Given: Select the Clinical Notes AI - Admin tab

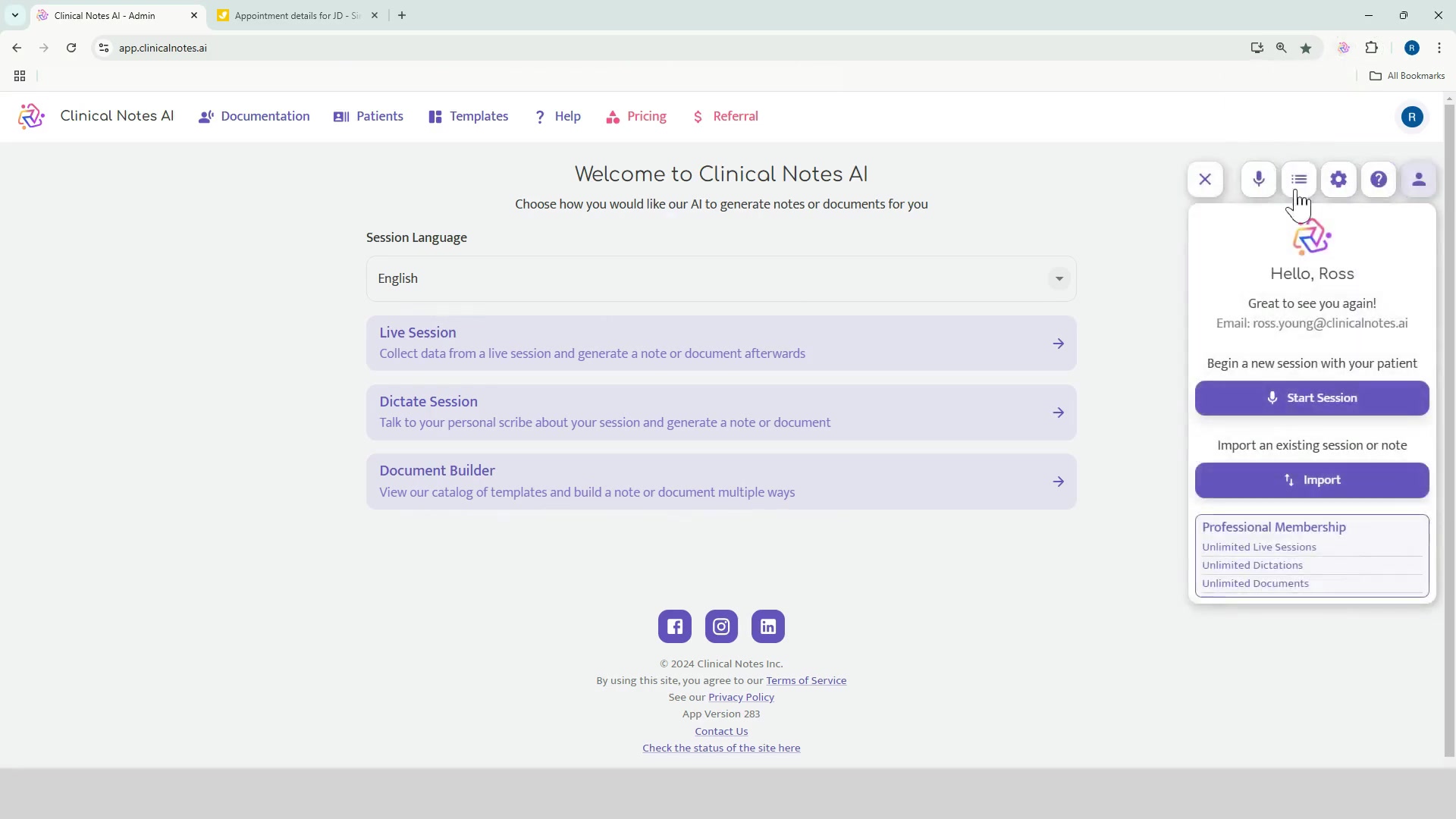Looking at the screenshot, I should (118, 15).
